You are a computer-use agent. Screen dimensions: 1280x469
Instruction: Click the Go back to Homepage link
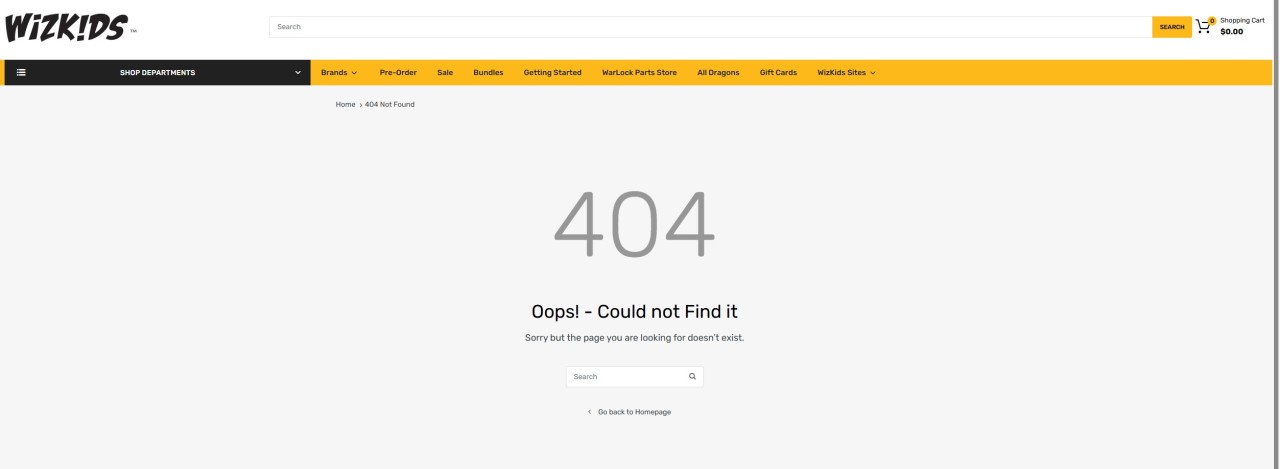pos(634,412)
